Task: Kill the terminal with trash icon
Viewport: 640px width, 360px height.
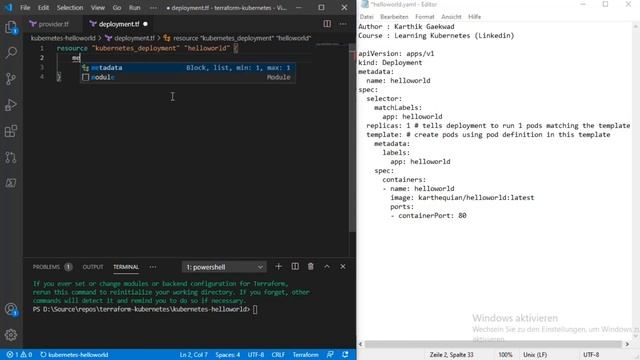Action: tap(311, 267)
